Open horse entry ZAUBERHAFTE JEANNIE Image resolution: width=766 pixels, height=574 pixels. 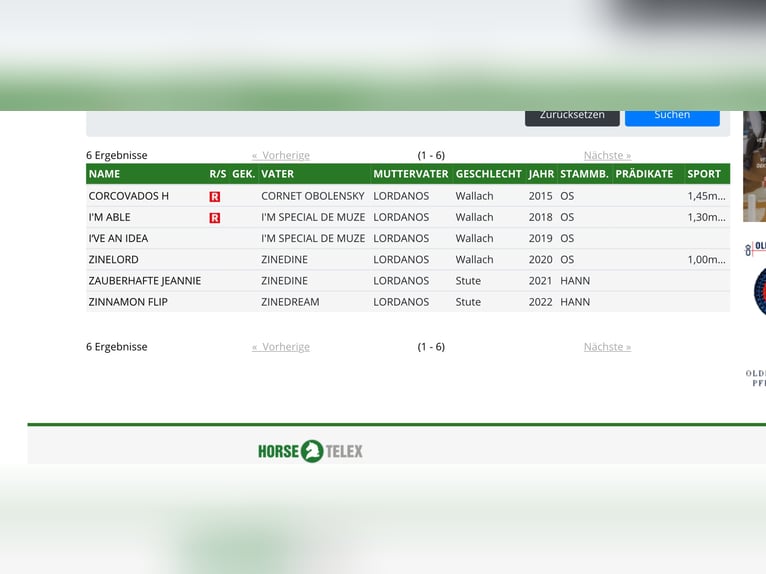pyautogui.click(x=145, y=281)
